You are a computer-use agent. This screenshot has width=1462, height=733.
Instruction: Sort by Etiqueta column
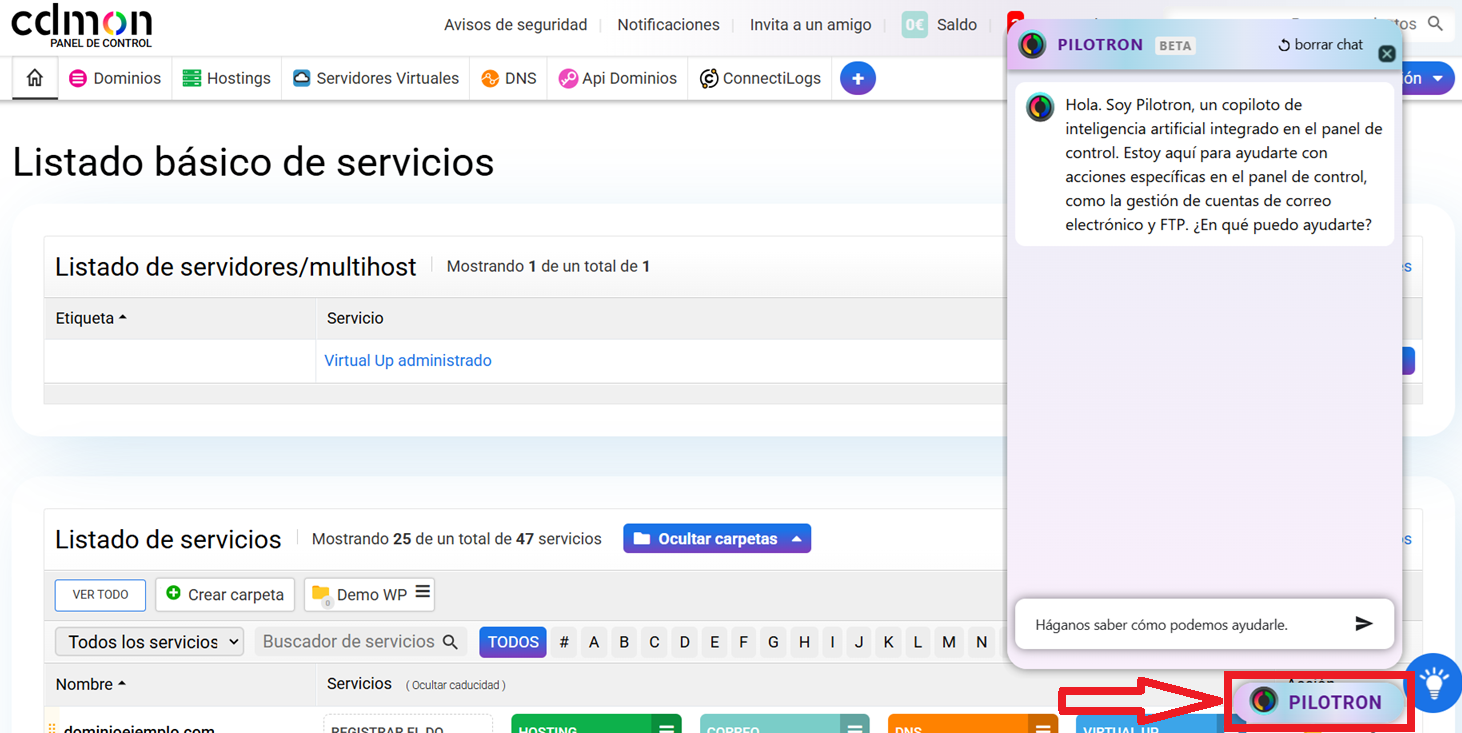coord(91,318)
